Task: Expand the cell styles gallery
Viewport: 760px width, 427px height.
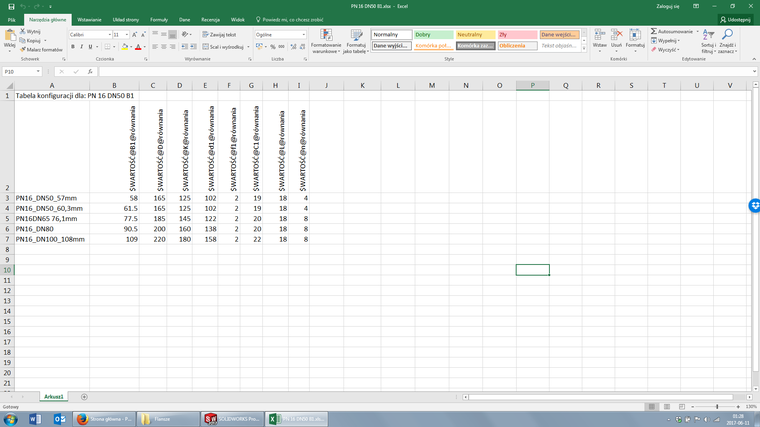Action: pos(584,48)
